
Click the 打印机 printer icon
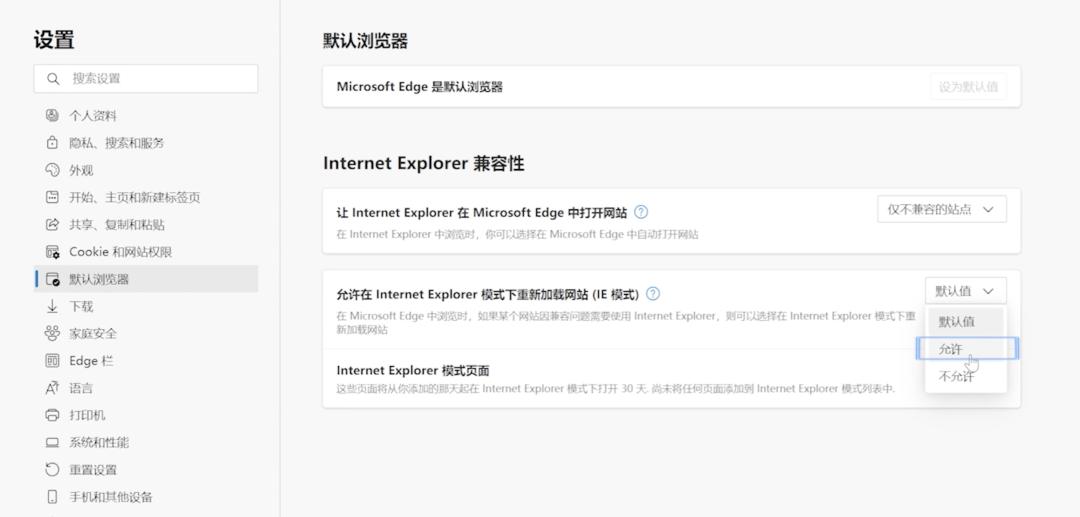(52, 415)
